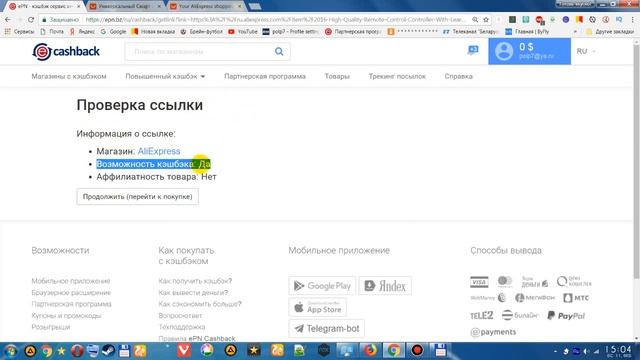Viewport: 640px width, 360px height.
Task: Open Как получить кэшбэк? link
Action: point(195,281)
